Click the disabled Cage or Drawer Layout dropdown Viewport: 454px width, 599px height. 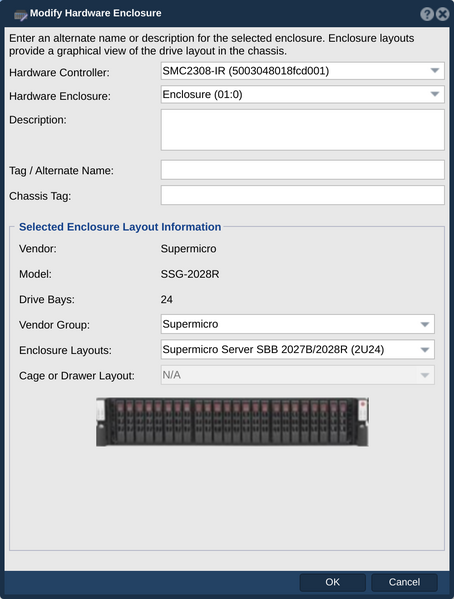click(297, 375)
